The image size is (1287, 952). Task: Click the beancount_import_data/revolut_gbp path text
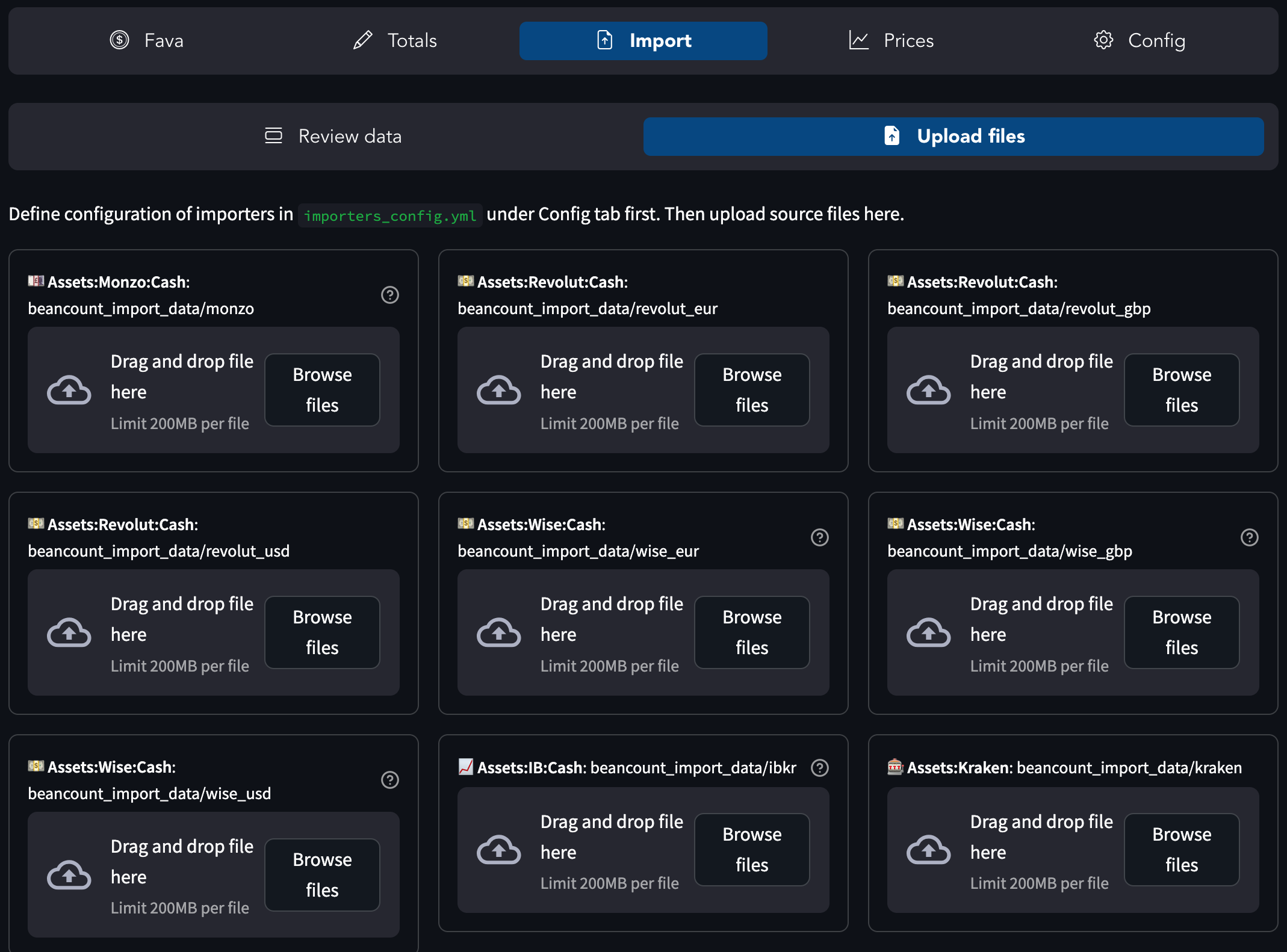[1019, 309]
